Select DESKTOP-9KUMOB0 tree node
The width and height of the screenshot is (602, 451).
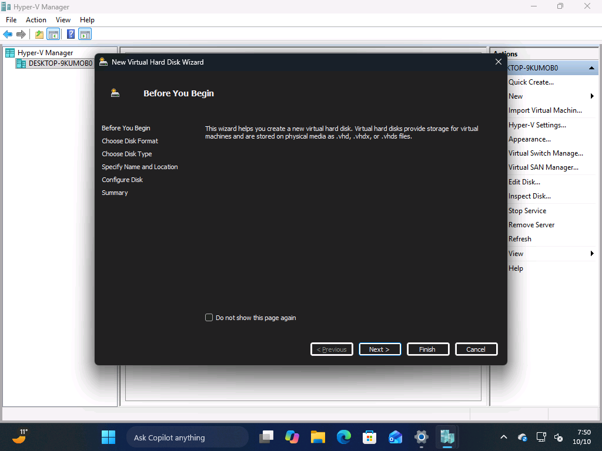click(61, 63)
